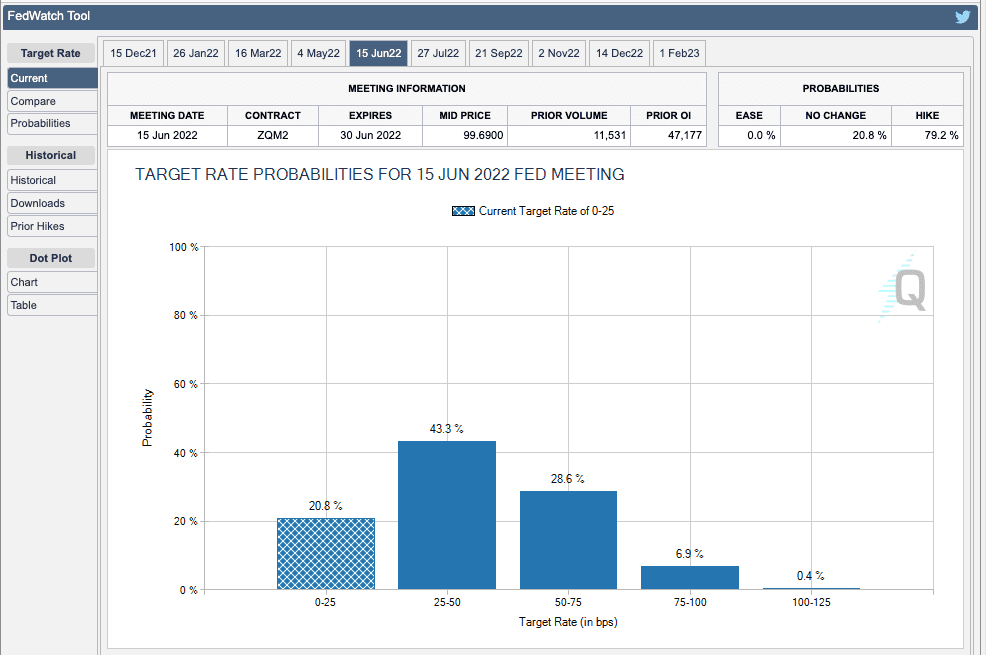
Task: View the Prior Hikes page
Action: tap(52, 226)
